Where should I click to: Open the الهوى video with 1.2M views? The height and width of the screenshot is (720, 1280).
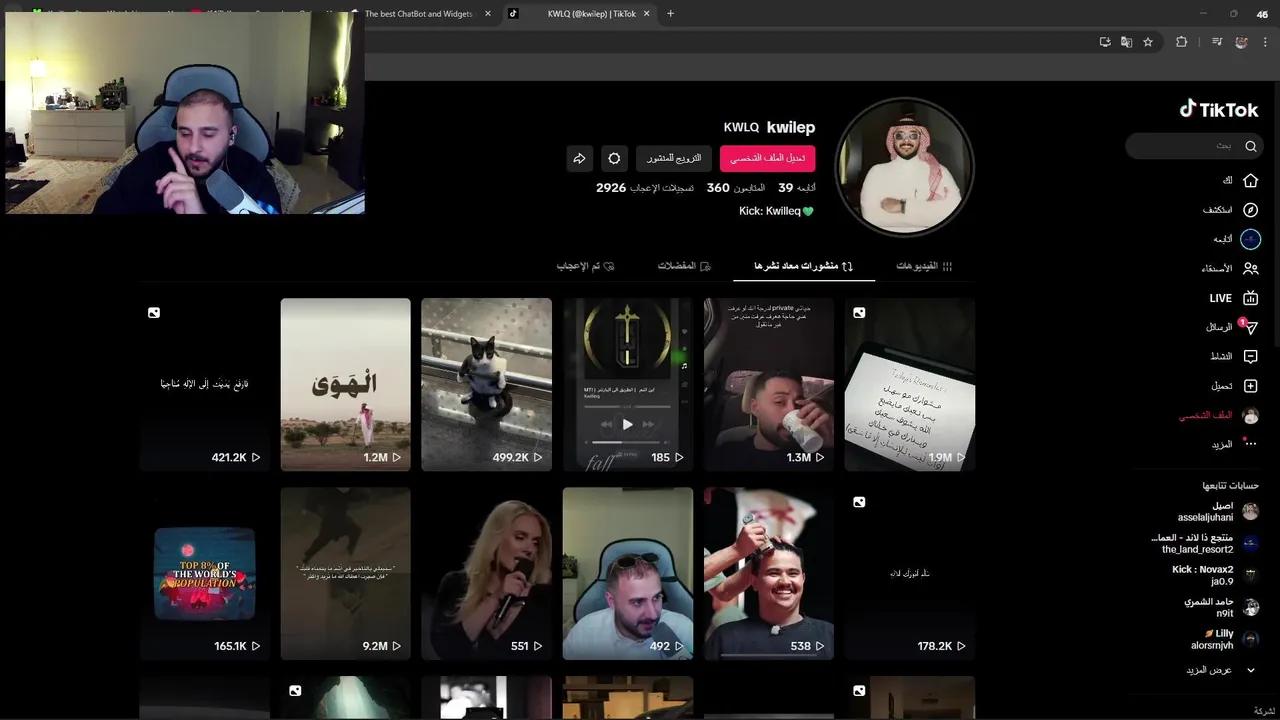(345, 384)
